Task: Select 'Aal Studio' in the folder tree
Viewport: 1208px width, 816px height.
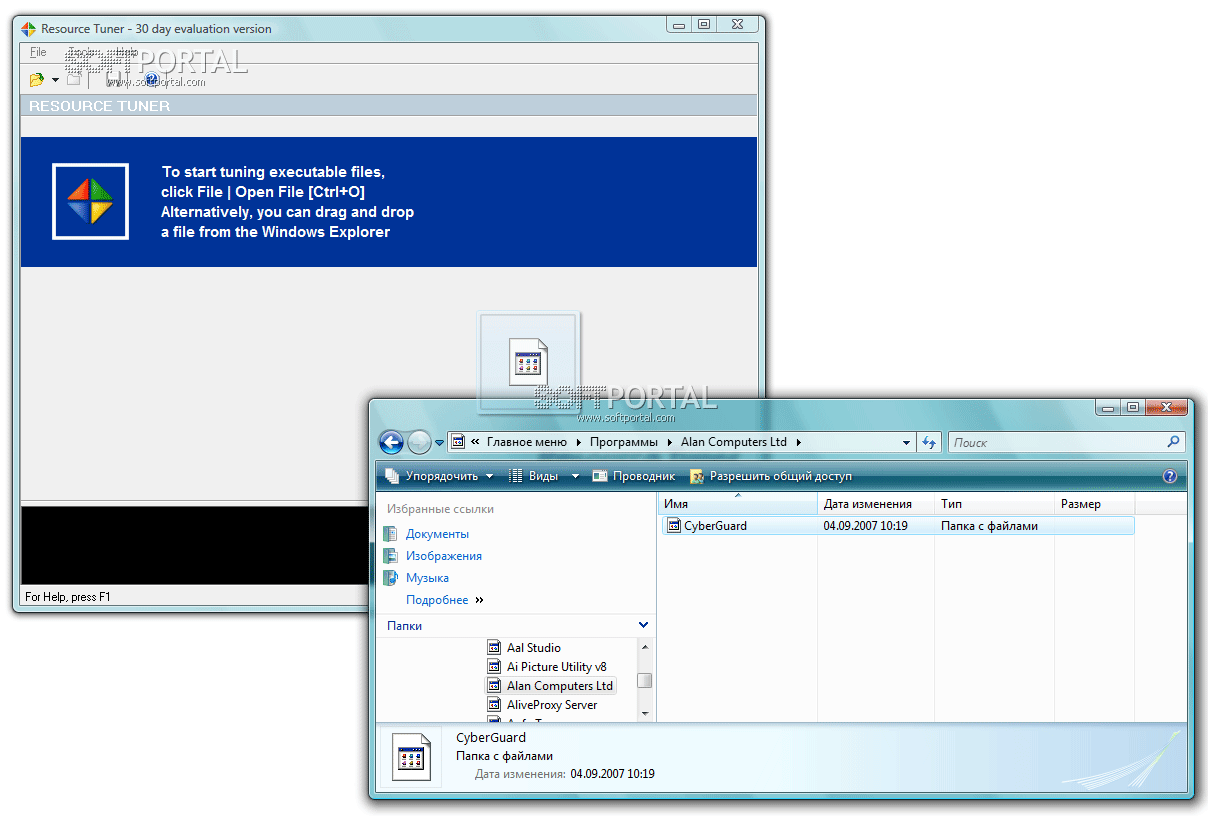Action: click(534, 648)
